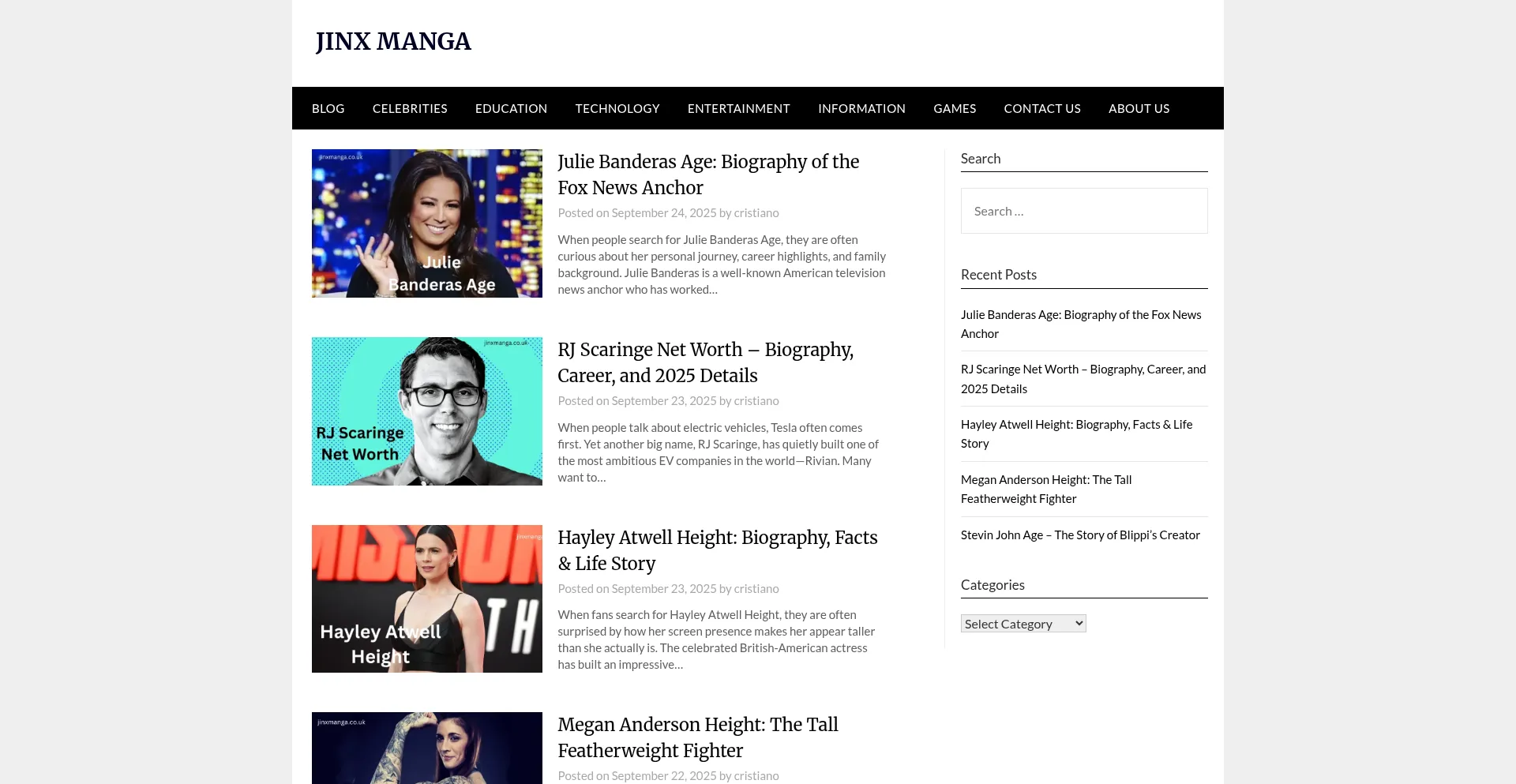
Task: Open Megan Anderson Height article headline
Action: pyautogui.click(x=698, y=737)
